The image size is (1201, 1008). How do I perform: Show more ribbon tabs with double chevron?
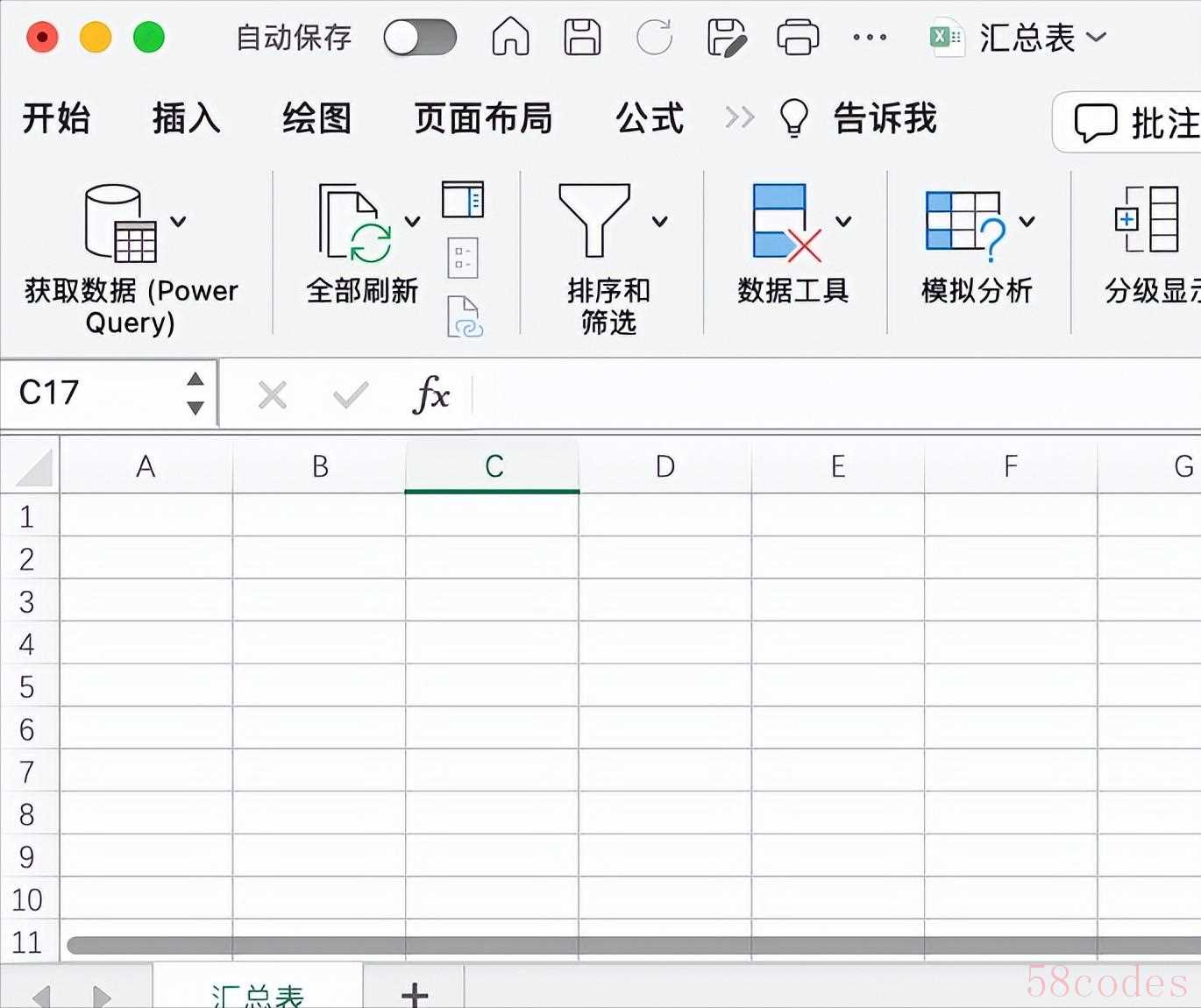coord(739,117)
